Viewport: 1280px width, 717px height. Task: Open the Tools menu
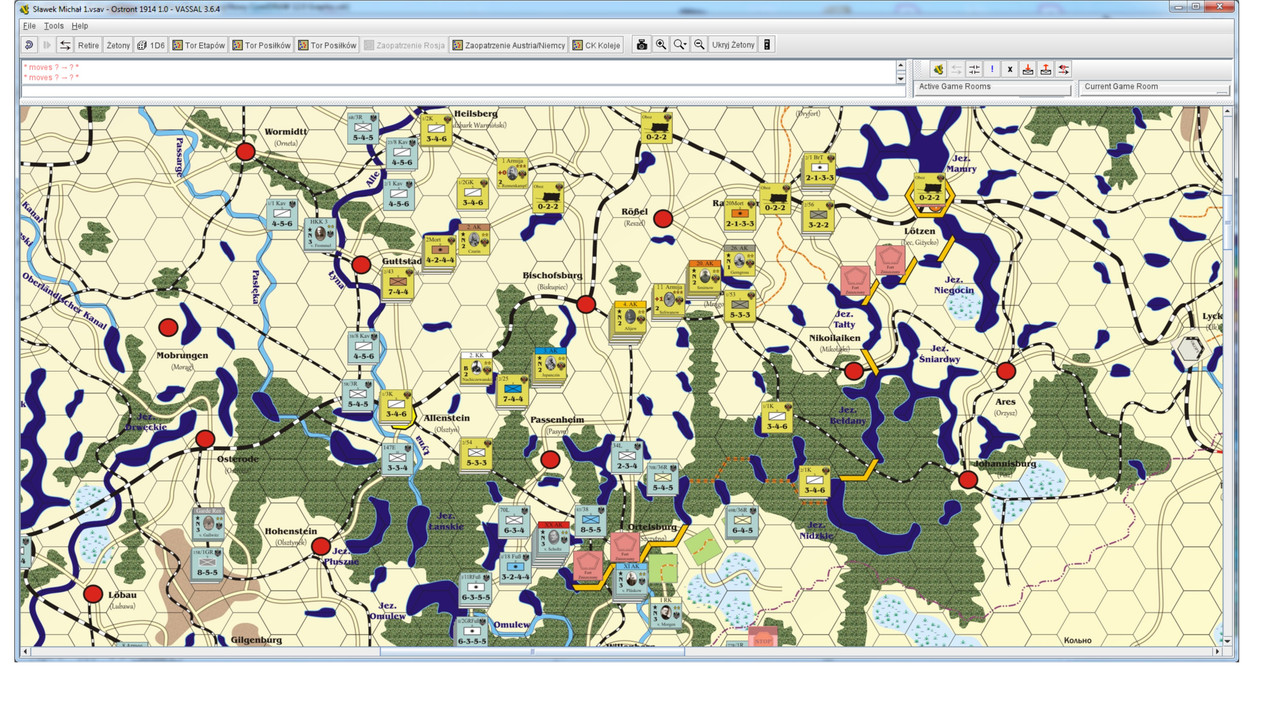(x=54, y=26)
